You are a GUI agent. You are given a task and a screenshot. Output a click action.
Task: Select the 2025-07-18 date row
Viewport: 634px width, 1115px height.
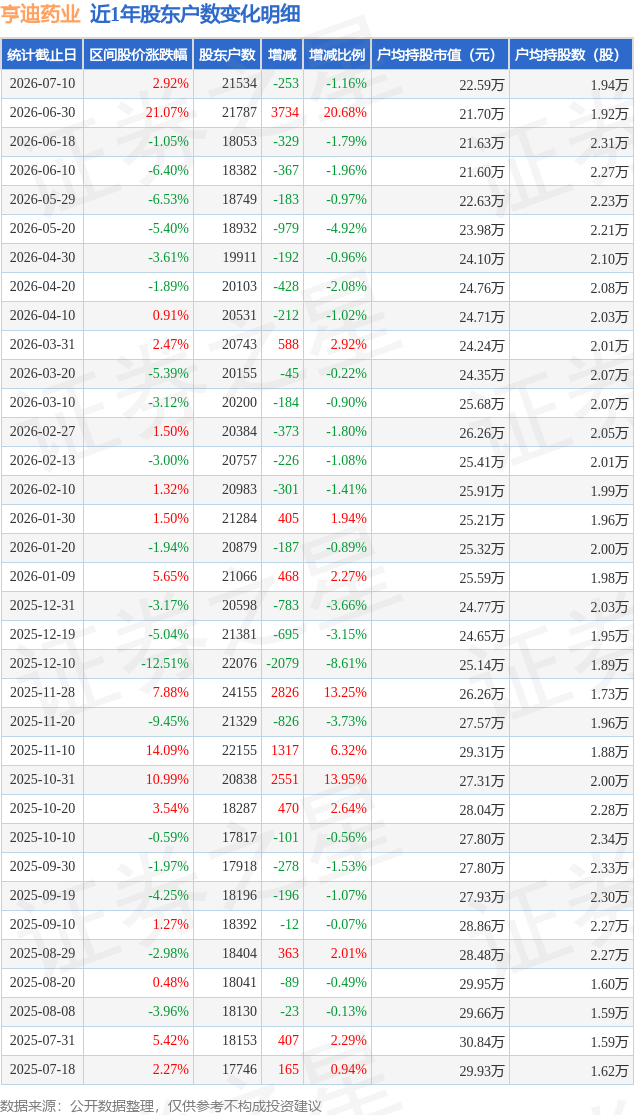317,1069
